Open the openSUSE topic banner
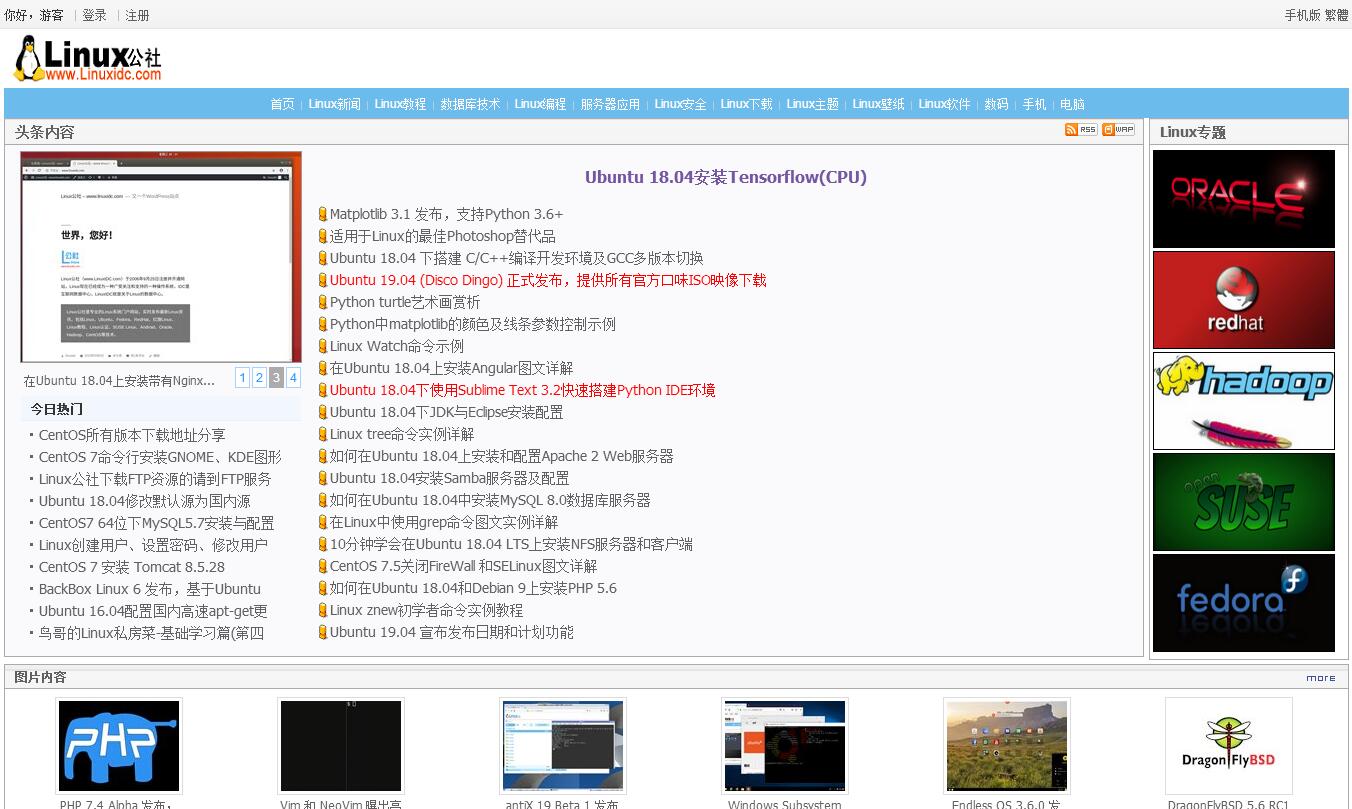 click(x=1243, y=501)
